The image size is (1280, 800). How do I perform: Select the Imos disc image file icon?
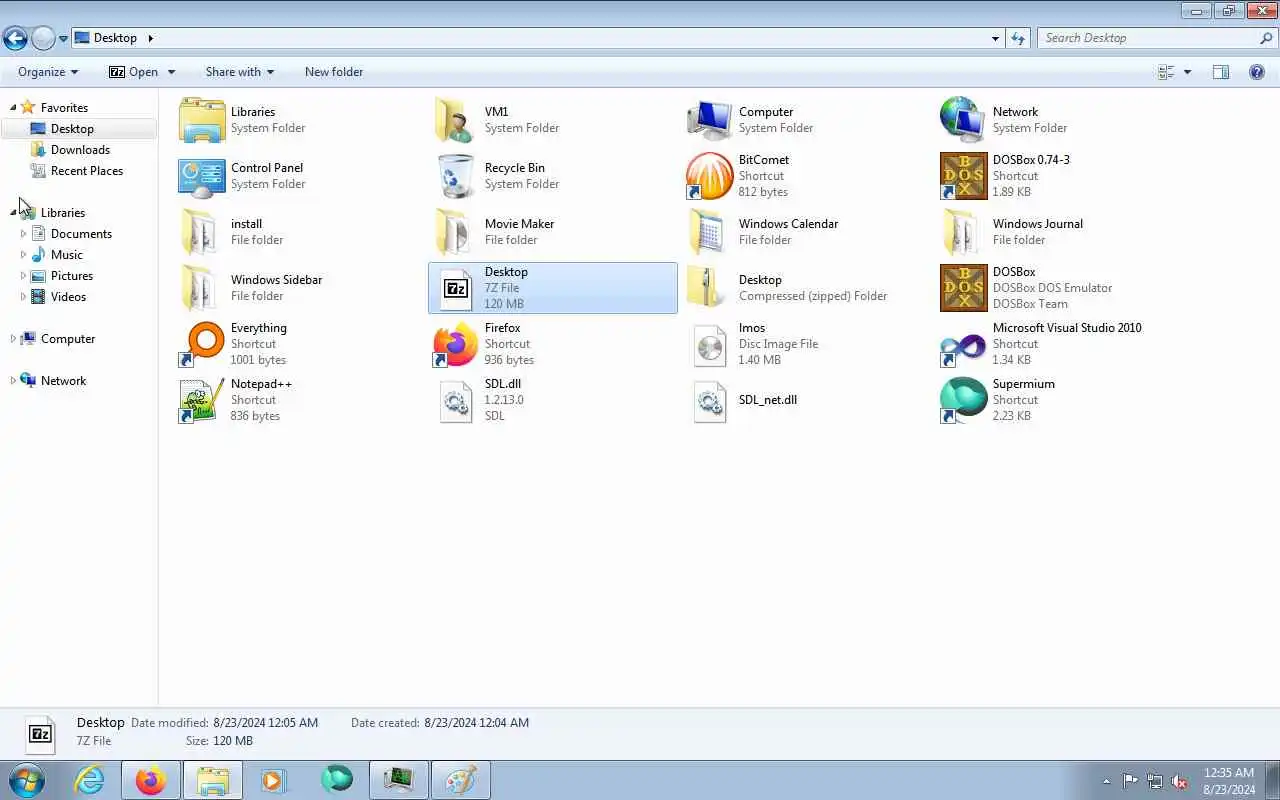point(709,344)
